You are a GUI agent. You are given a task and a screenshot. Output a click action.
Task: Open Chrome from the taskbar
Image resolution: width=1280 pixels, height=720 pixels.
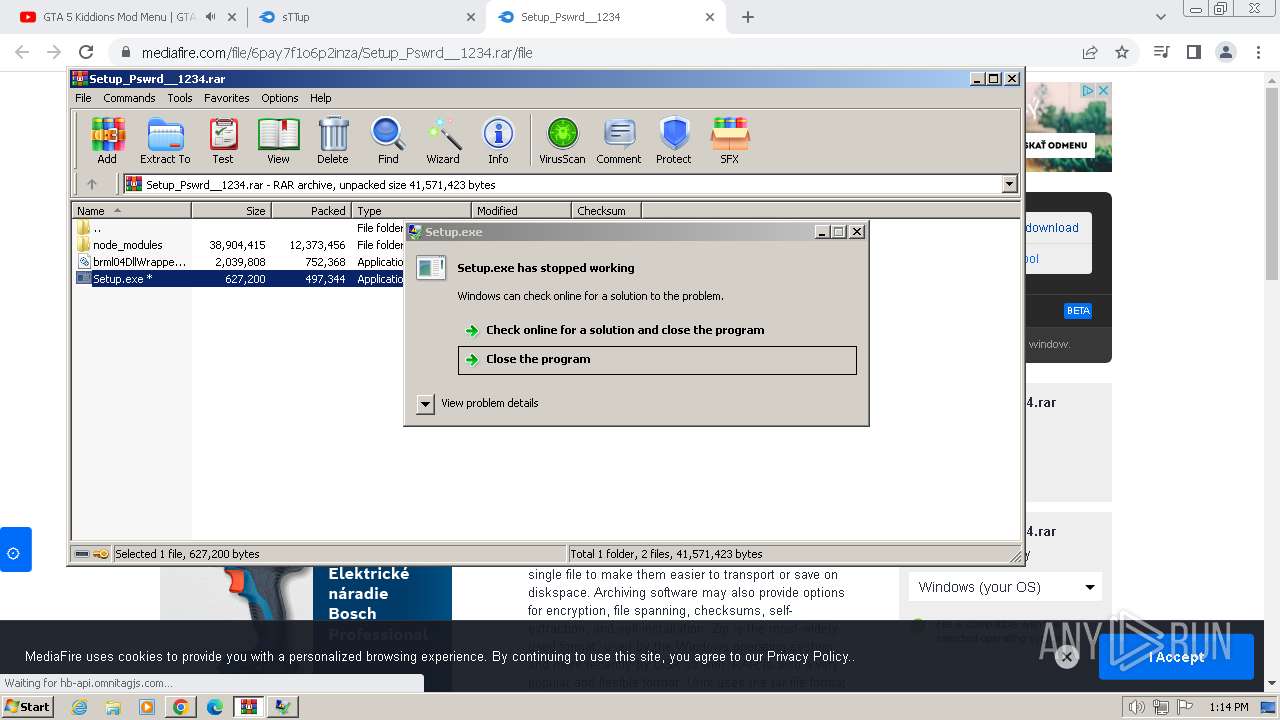click(180, 707)
